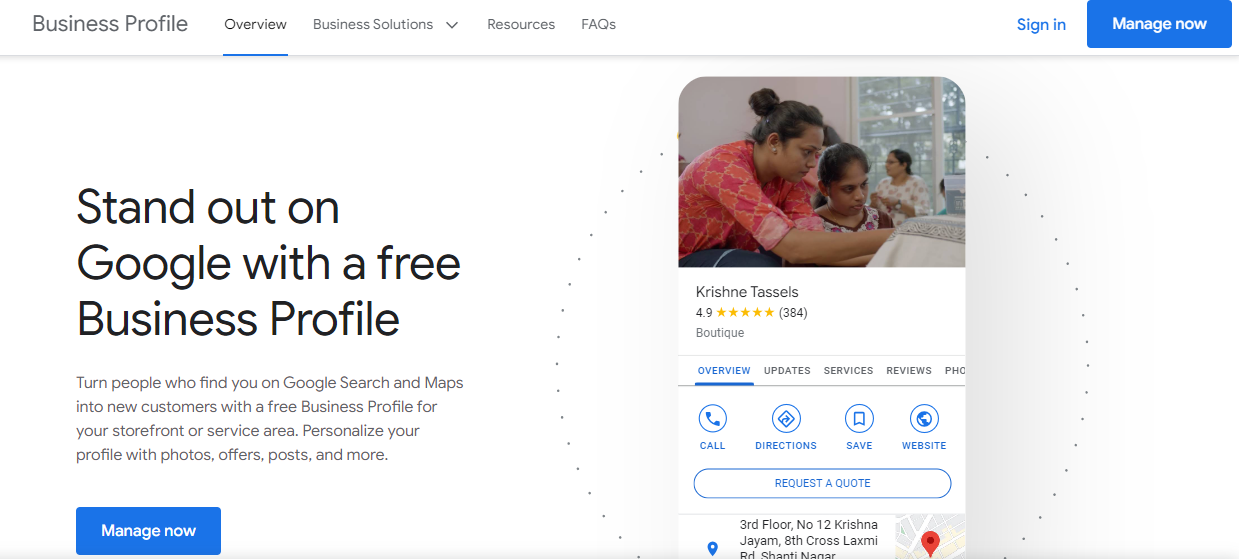Click the business photo thumbnail
Image resolution: width=1239 pixels, height=559 pixels.
pos(822,172)
